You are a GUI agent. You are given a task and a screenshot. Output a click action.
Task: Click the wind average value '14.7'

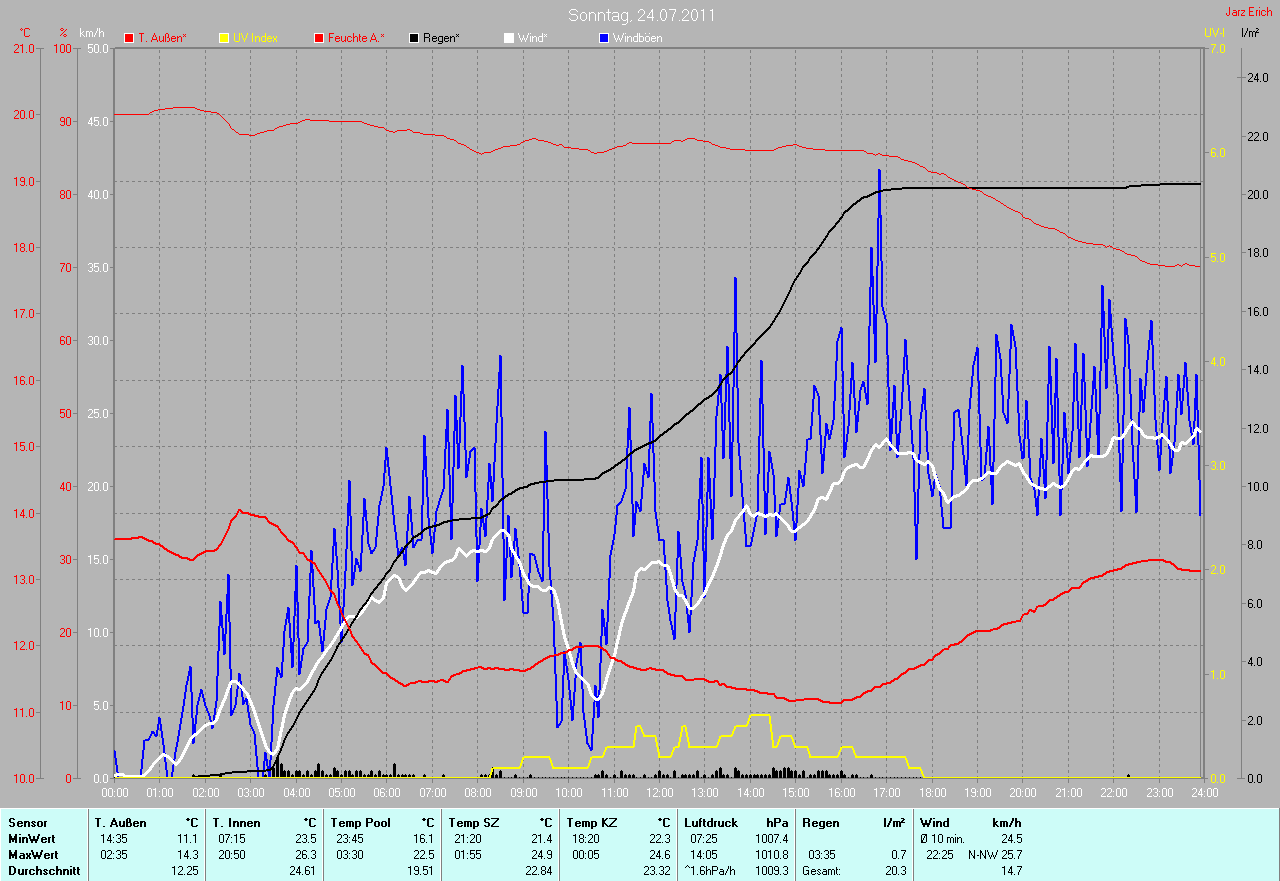tap(1010, 871)
